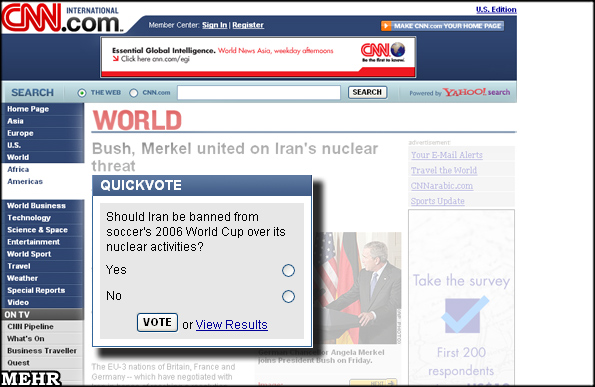Click the CNN International logo
This screenshot has width=595, height=387.
(61, 18)
